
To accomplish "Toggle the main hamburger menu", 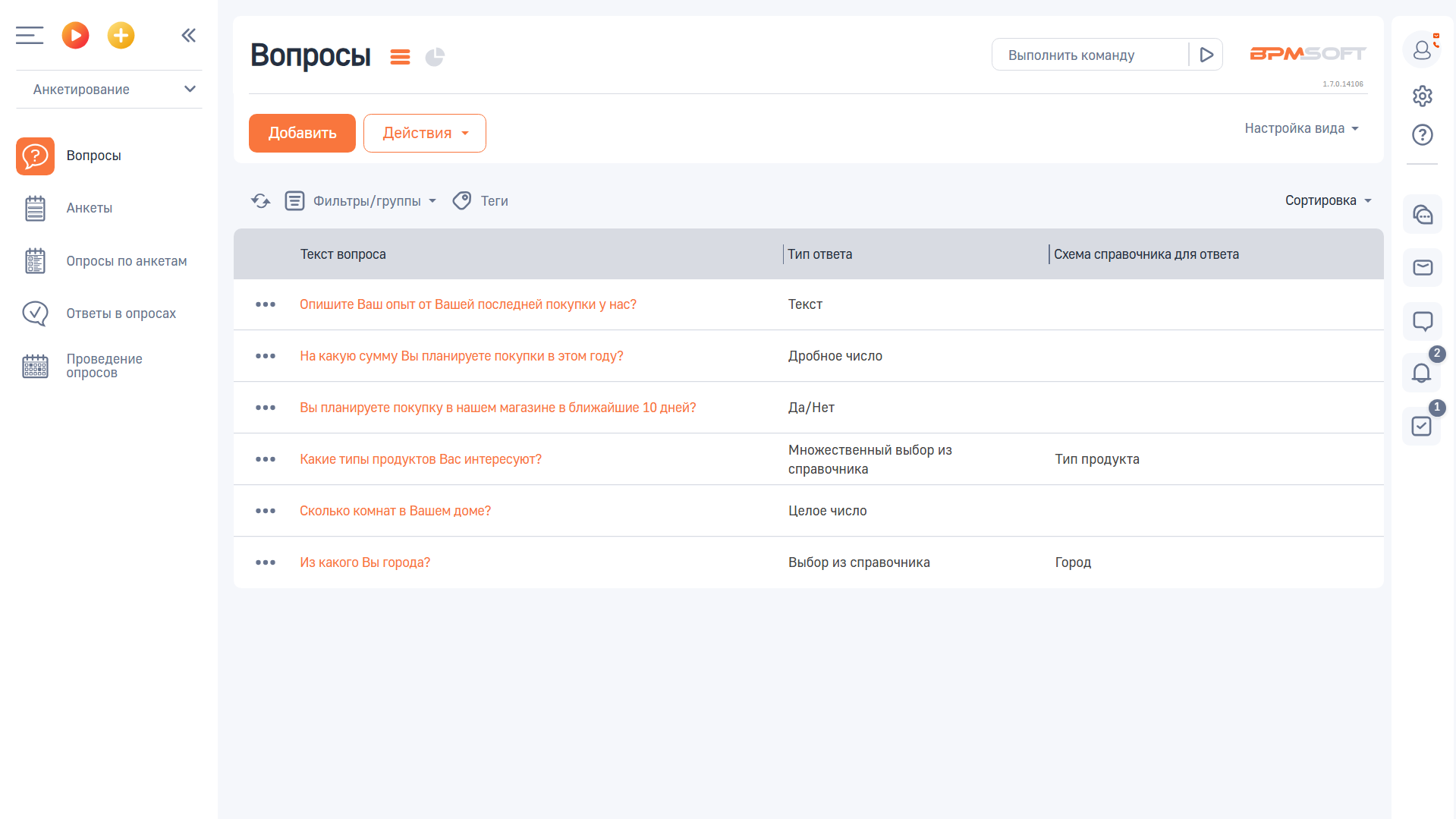I will tap(30, 36).
